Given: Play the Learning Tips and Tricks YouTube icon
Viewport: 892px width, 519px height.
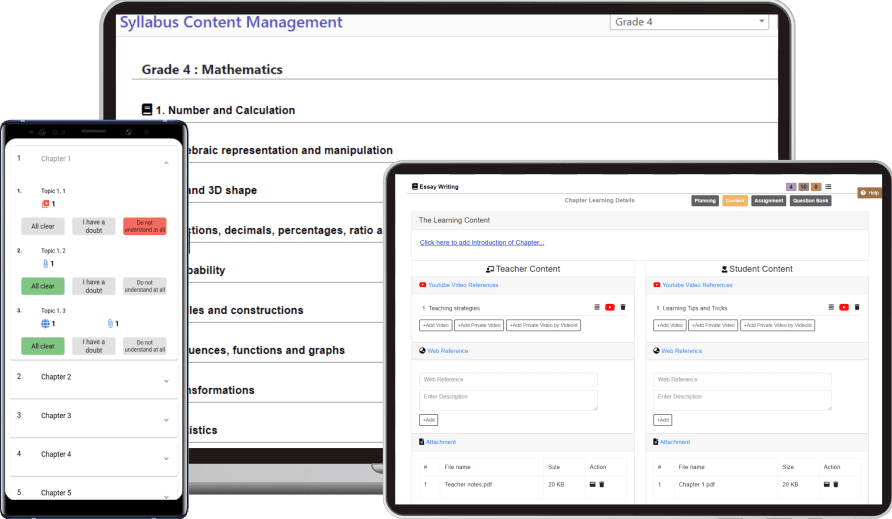Looking at the screenshot, I should (x=844, y=307).
